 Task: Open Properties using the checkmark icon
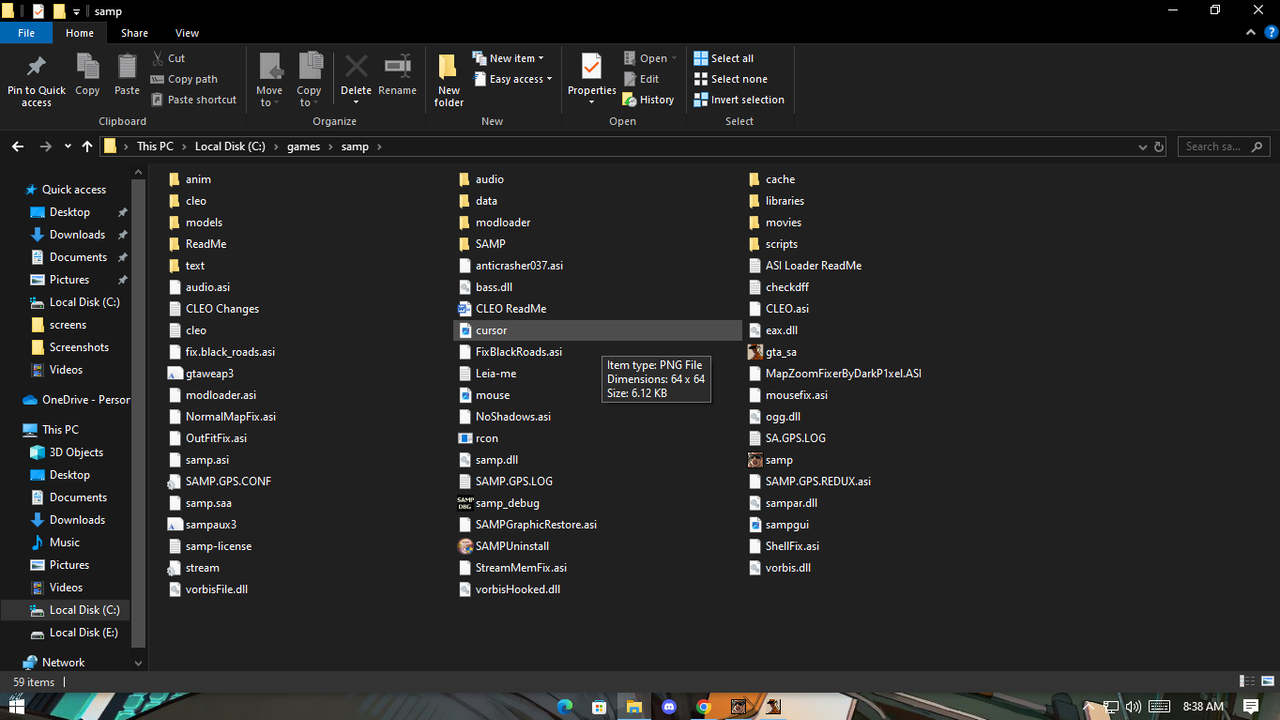coord(592,67)
